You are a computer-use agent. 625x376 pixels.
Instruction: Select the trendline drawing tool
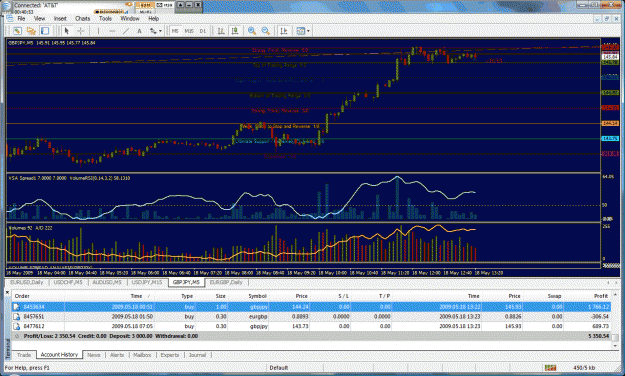point(126,31)
